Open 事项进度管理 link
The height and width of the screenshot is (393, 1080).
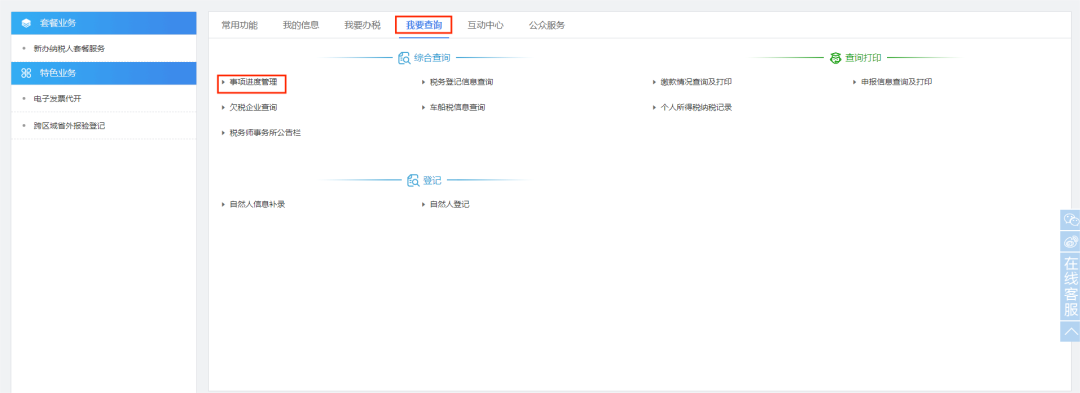tap(253, 82)
